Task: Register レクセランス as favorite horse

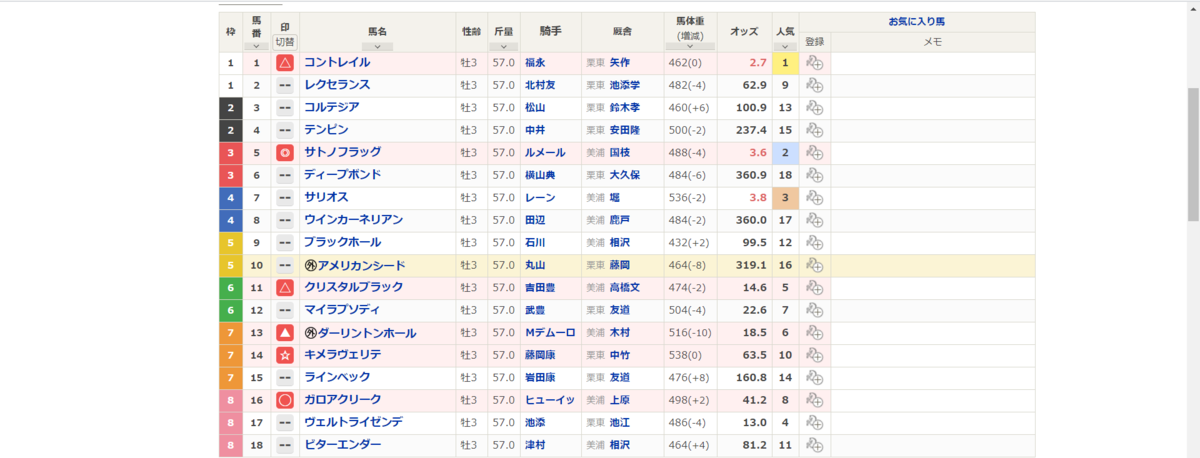Action: coord(814,86)
